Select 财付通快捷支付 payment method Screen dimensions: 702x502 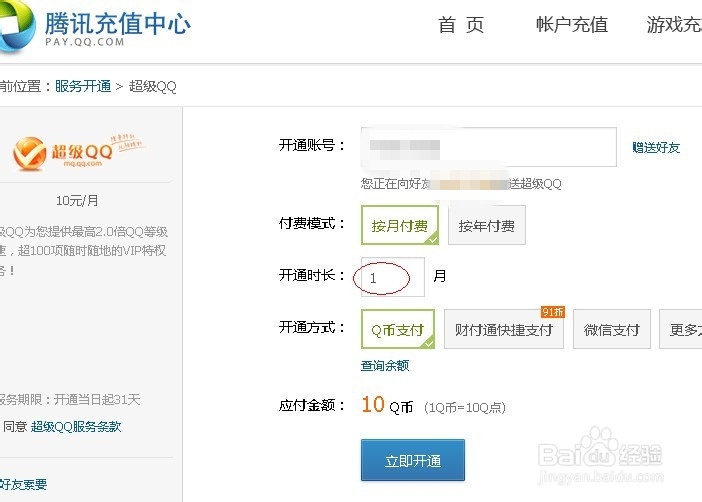504,329
